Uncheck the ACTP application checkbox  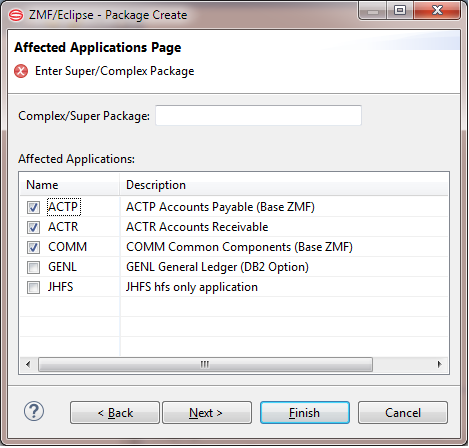tap(33, 207)
